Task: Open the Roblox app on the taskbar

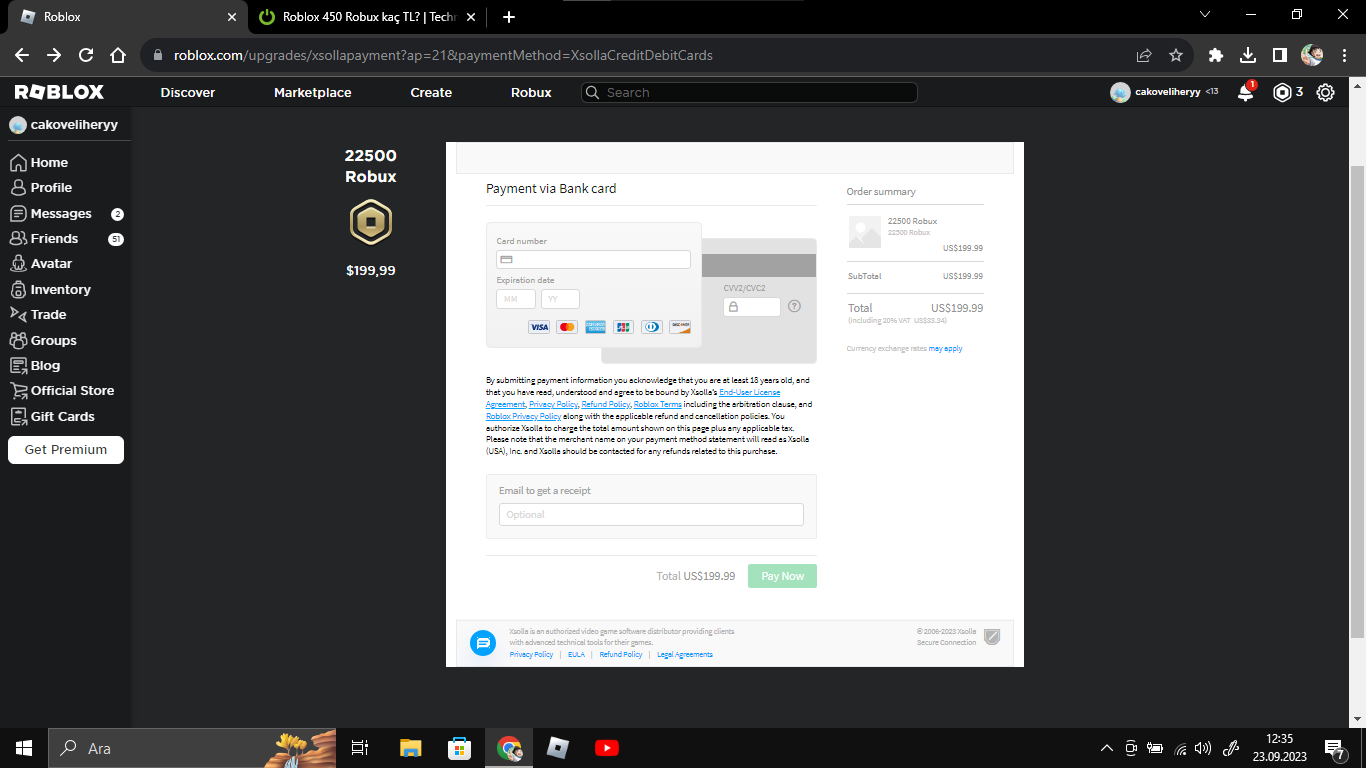Action: [557, 748]
